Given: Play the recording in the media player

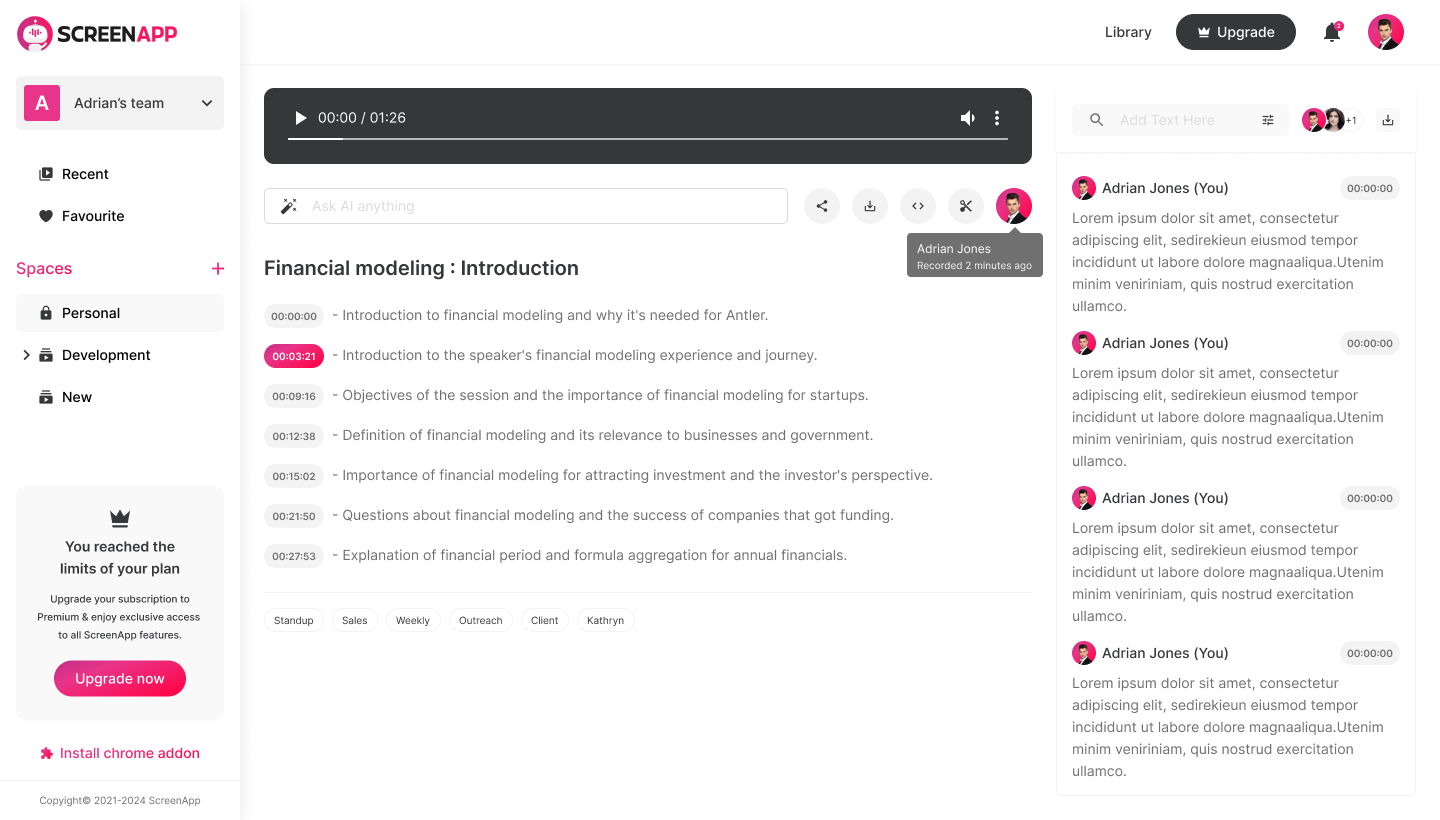Looking at the screenshot, I should tap(300, 118).
